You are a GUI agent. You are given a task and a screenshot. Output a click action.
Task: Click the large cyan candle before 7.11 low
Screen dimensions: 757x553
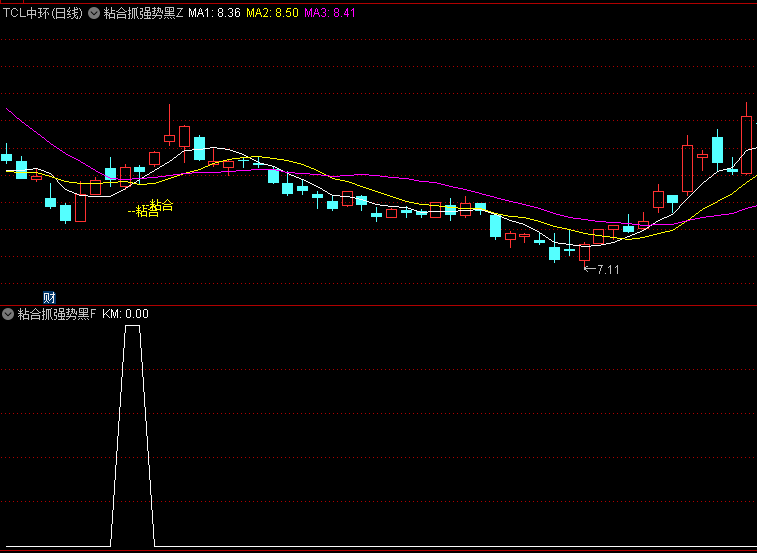click(495, 227)
